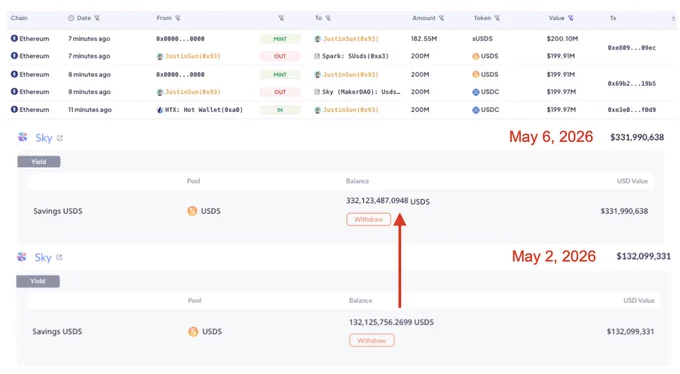Click Savings USDS in the $132,099,331 panel
Image resolution: width=680 pixels, height=374 pixels.
pyautogui.click(x=57, y=331)
